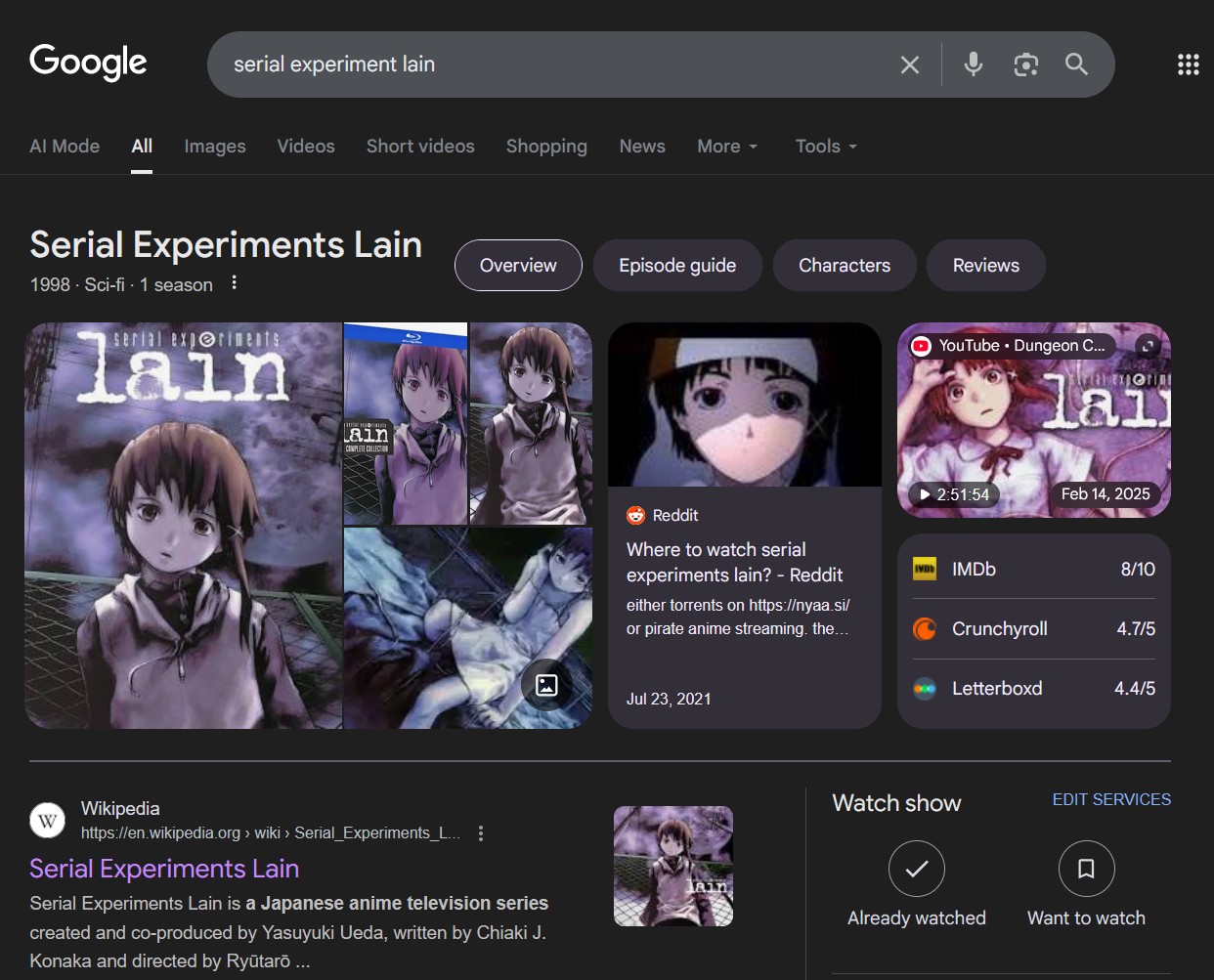1214x980 pixels.
Task: Open 'Where to watch serial experiments lain?' Reddit post
Action: pyautogui.click(x=735, y=562)
